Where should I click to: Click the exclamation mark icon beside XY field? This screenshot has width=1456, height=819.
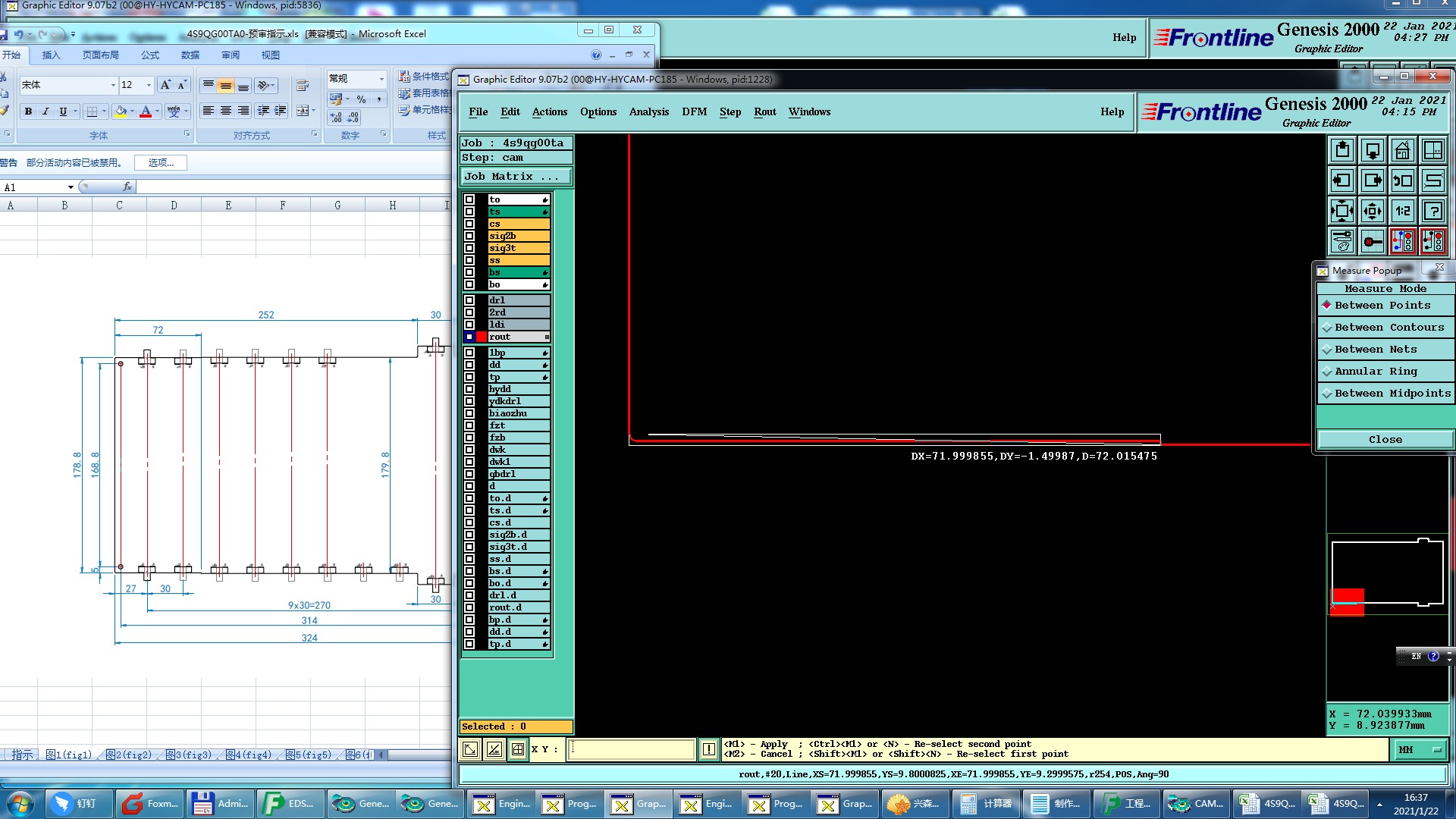(708, 749)
